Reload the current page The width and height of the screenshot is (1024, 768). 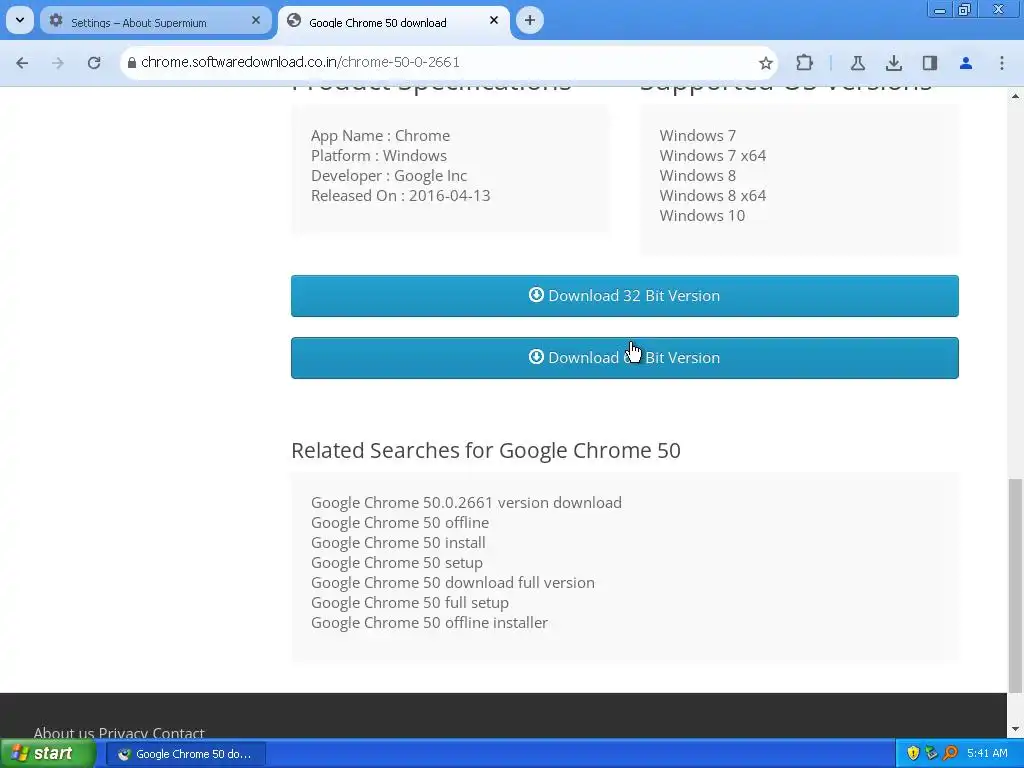click(x=94, y=63)
